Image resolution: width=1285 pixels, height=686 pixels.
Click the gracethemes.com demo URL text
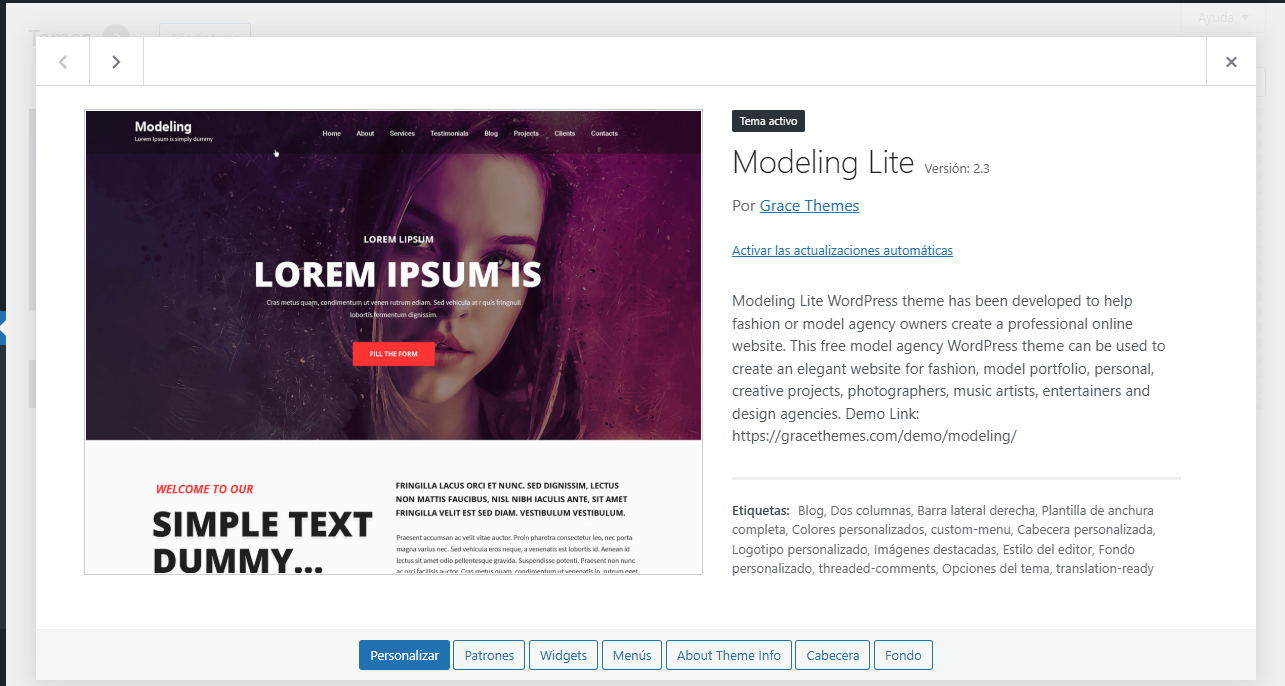[x=874, y=436]
